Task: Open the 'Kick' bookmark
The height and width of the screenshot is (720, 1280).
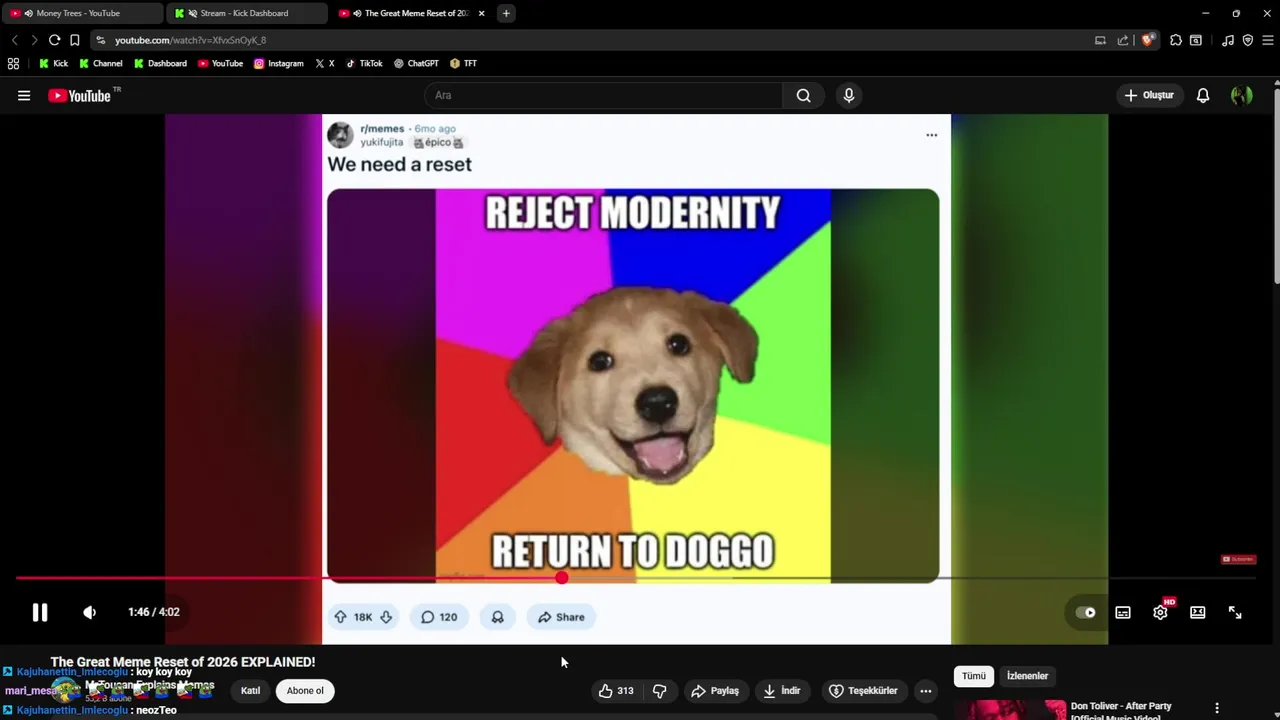Action: point(53,63)
